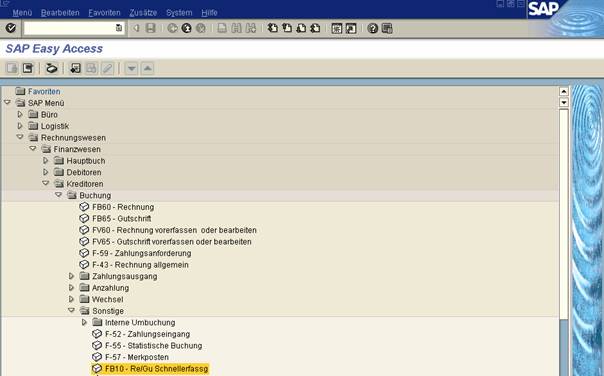Open Customize Local Layout icon
Image resolution: width=604 pixels, height=376 pixels.
point(387,28)
